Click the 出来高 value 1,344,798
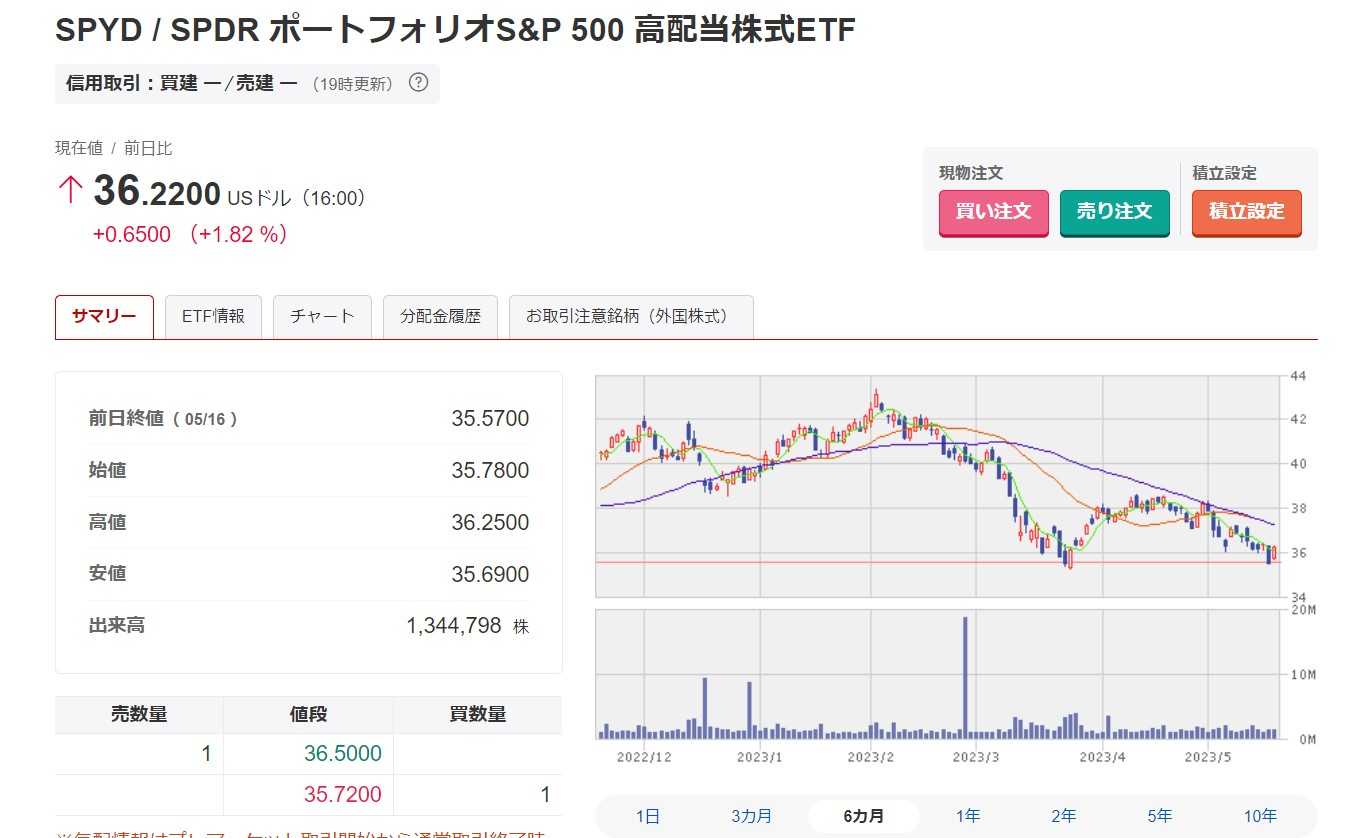The image size is (1360, 838). 454,626
